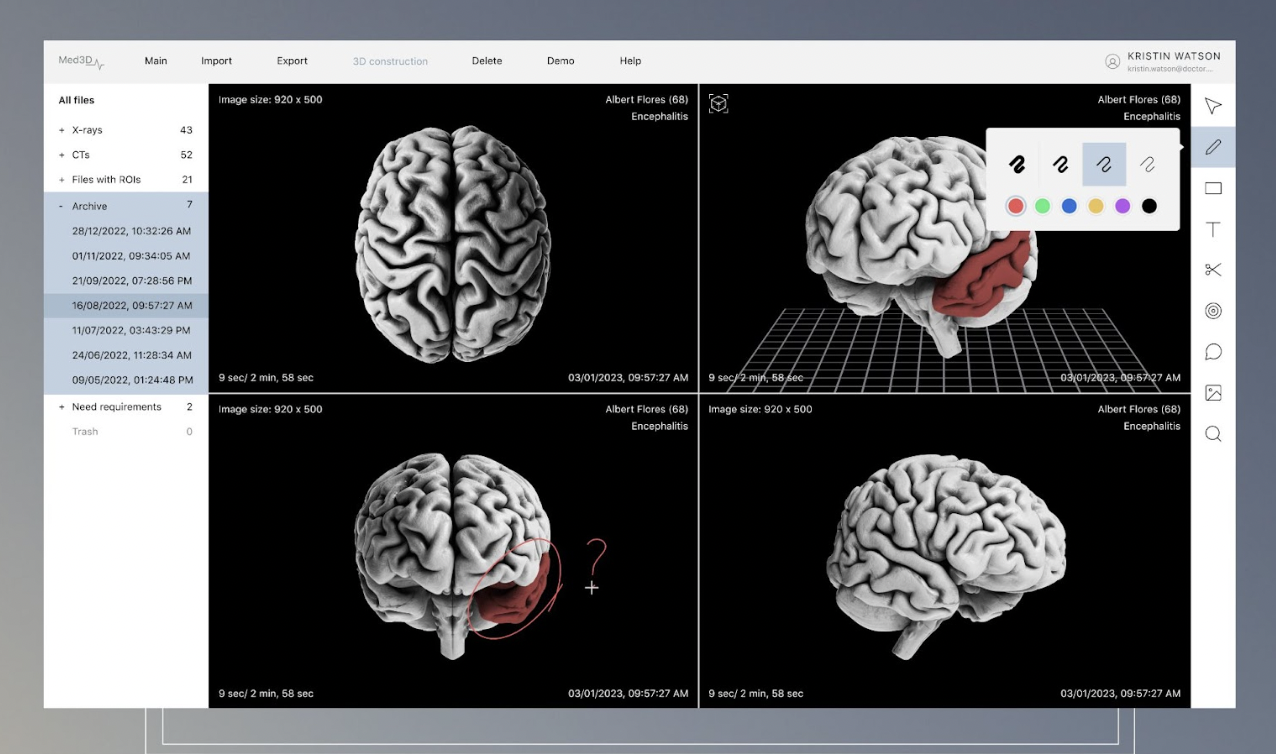Viewport: 1276px width, 754px height.
Task: Select the target ROI tool
Action: click(x=1213, y=311)
